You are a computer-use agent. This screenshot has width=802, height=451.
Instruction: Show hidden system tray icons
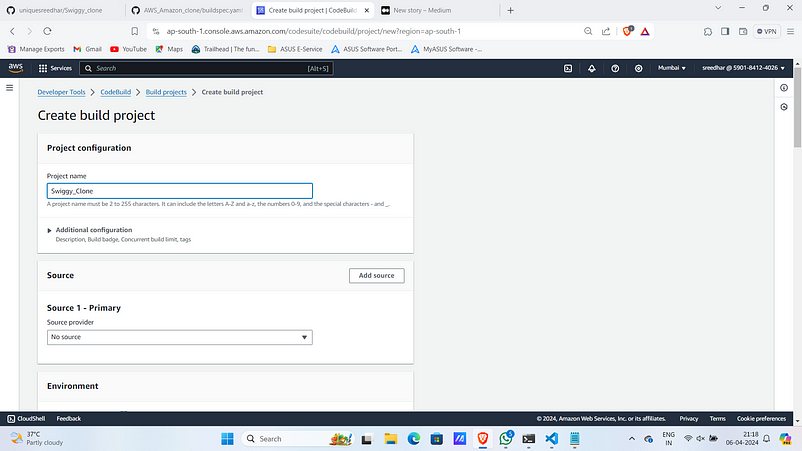(x=632, y=439)
